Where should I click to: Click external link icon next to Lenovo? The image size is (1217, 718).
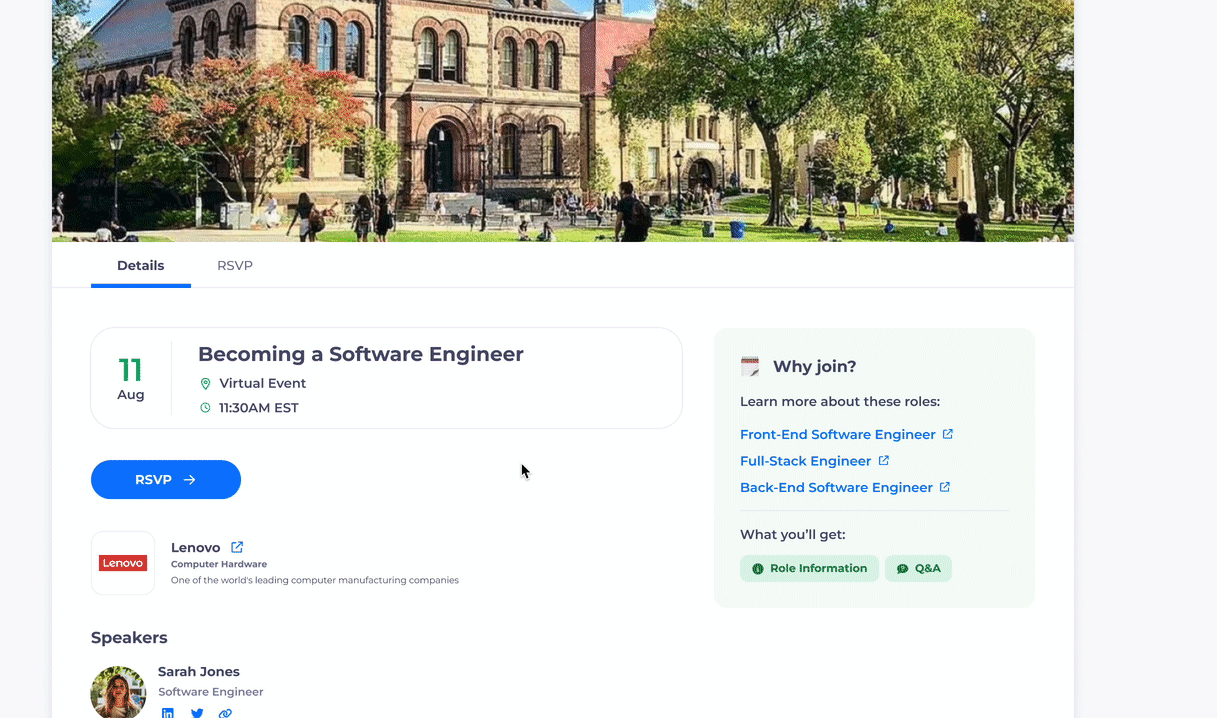point(237,547)
